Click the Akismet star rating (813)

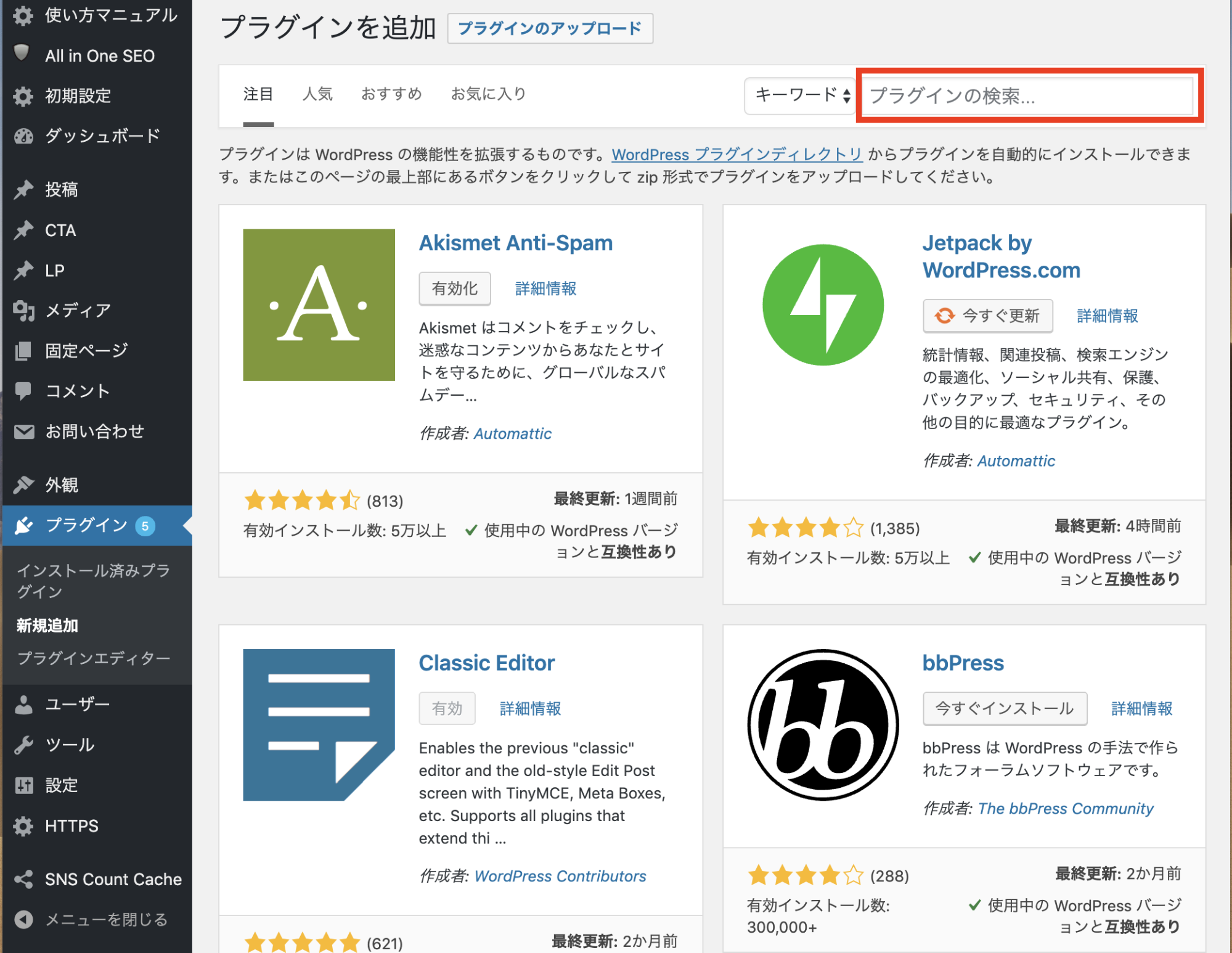tap(323, 500)
